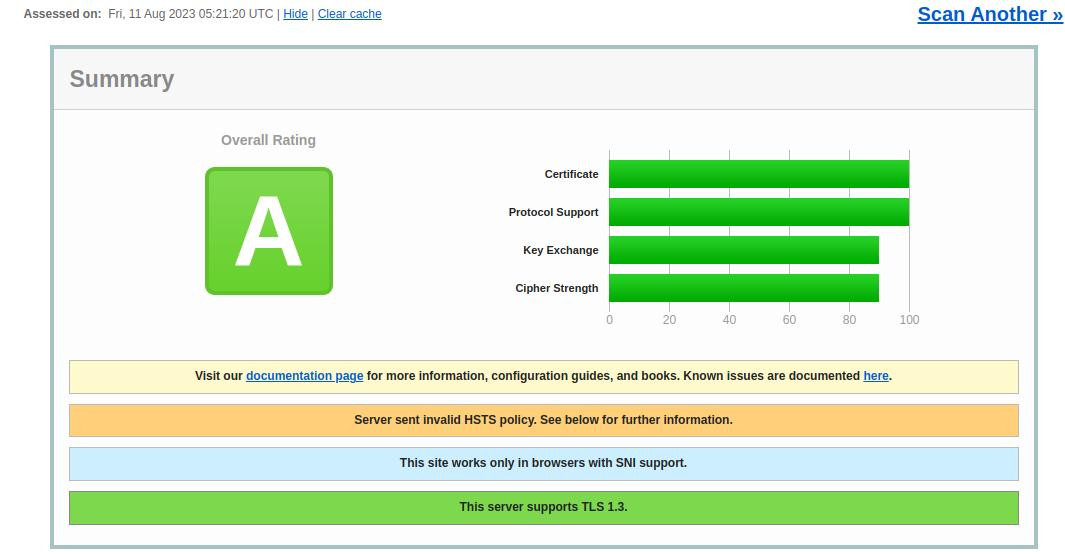The image size is (1065, 557).
Task: Click the green A rating badge
Action: coord(268,231)
